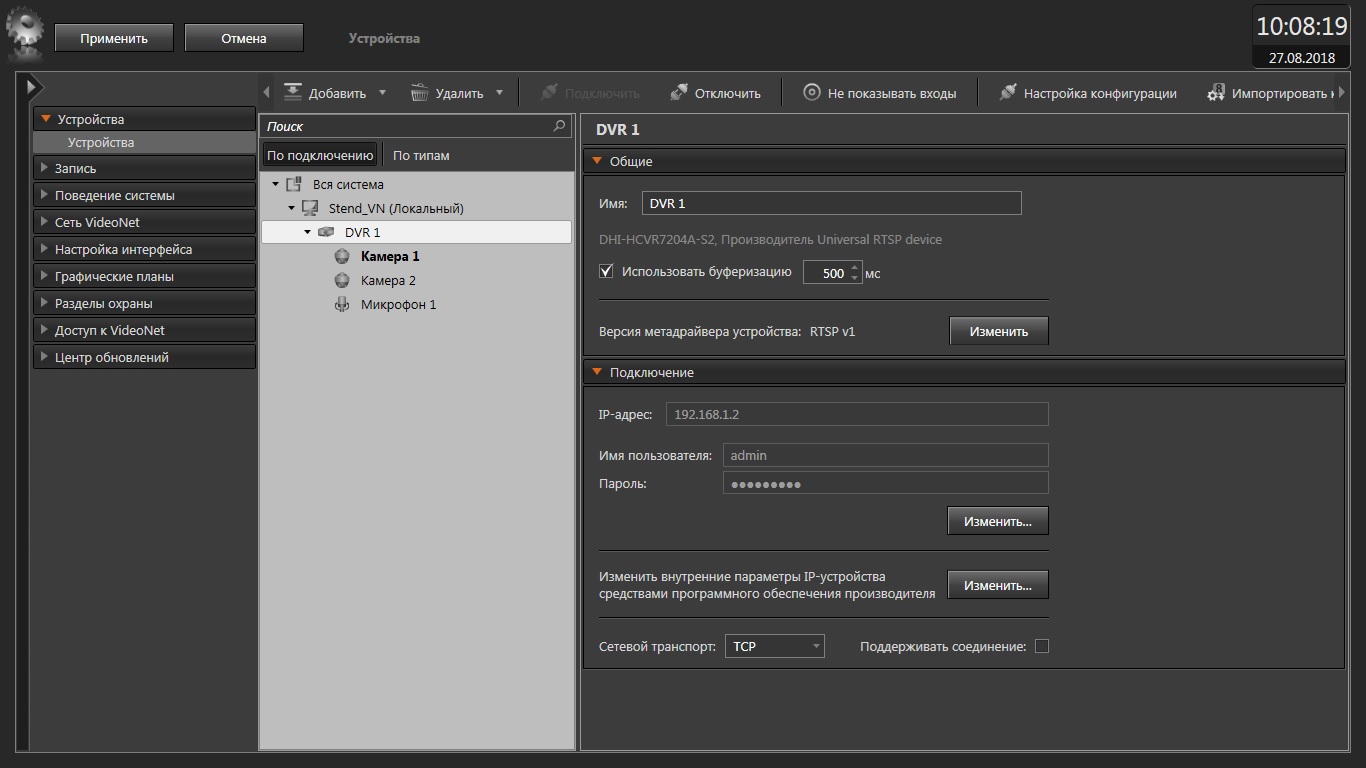
Task: Open the 'Удалить' dropdown arrow
Action: 499,93
